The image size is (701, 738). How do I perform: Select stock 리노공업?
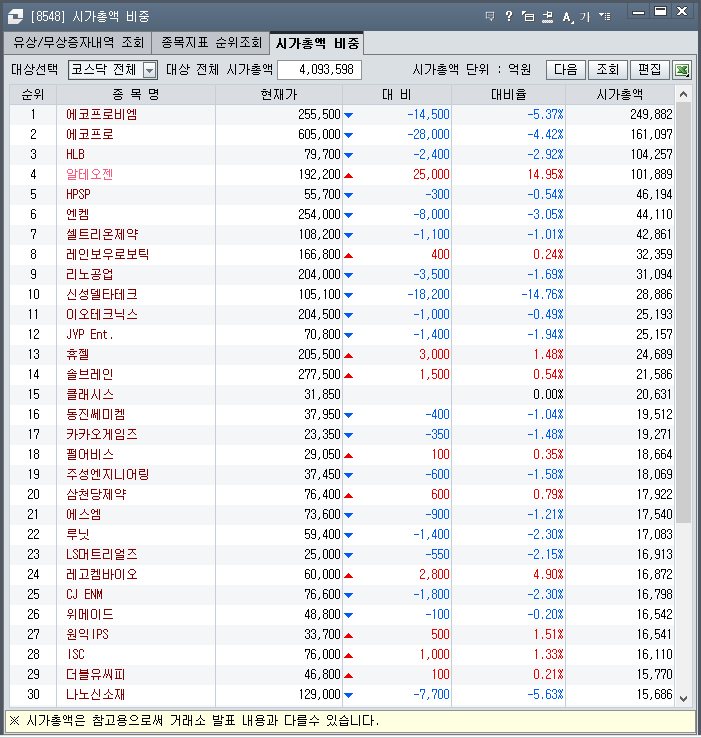pos(89,274)
